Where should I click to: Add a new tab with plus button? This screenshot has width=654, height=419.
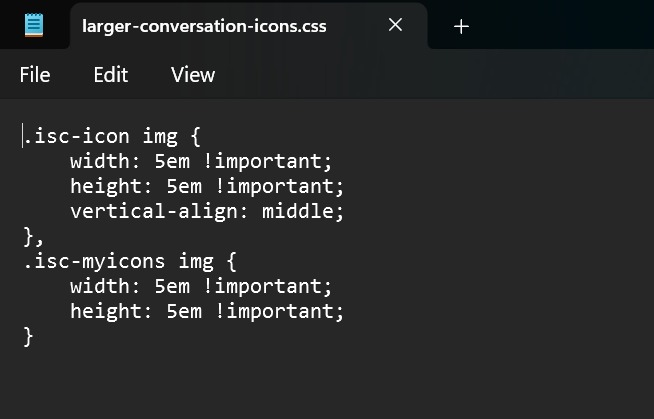pyautogui.click(x=461, y=27)
